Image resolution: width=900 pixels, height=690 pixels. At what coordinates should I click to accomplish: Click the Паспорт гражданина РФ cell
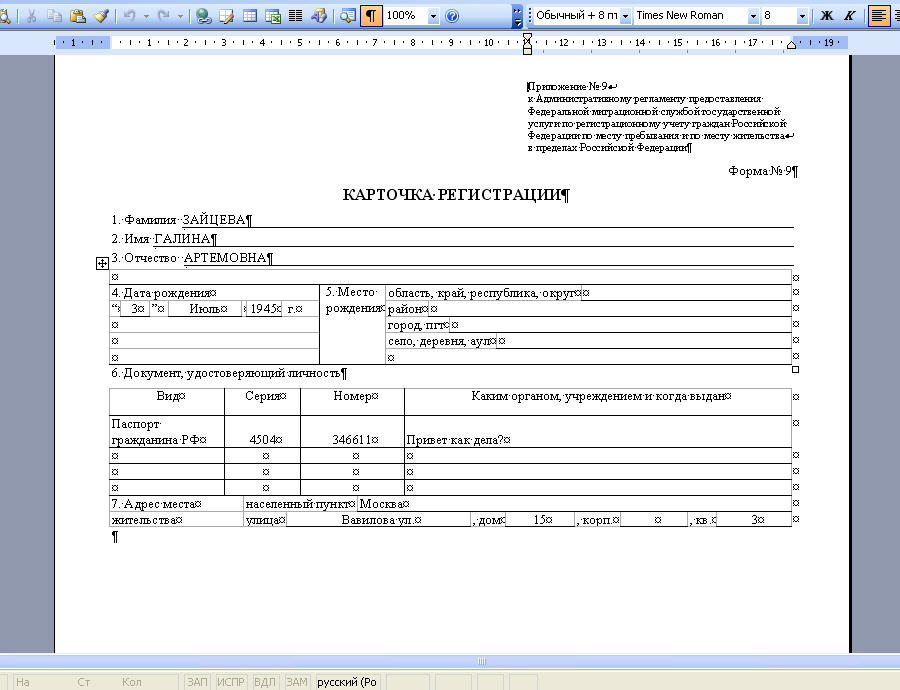click(166, 432)
